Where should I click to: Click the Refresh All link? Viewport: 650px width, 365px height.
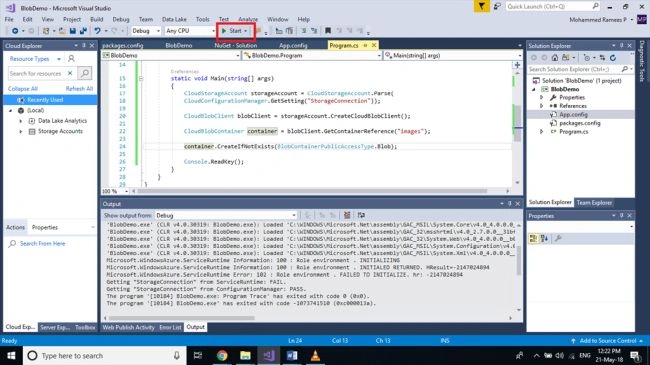coord(79,89)
